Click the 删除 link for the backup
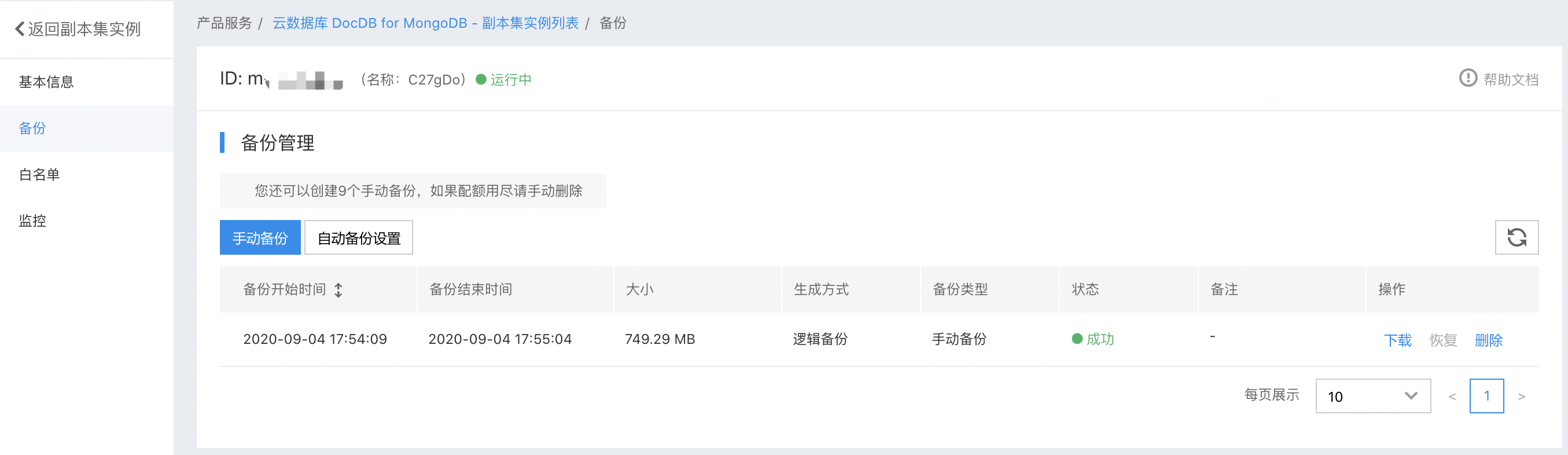The height and width of the screenshot is (455, 1568). 1489,340
